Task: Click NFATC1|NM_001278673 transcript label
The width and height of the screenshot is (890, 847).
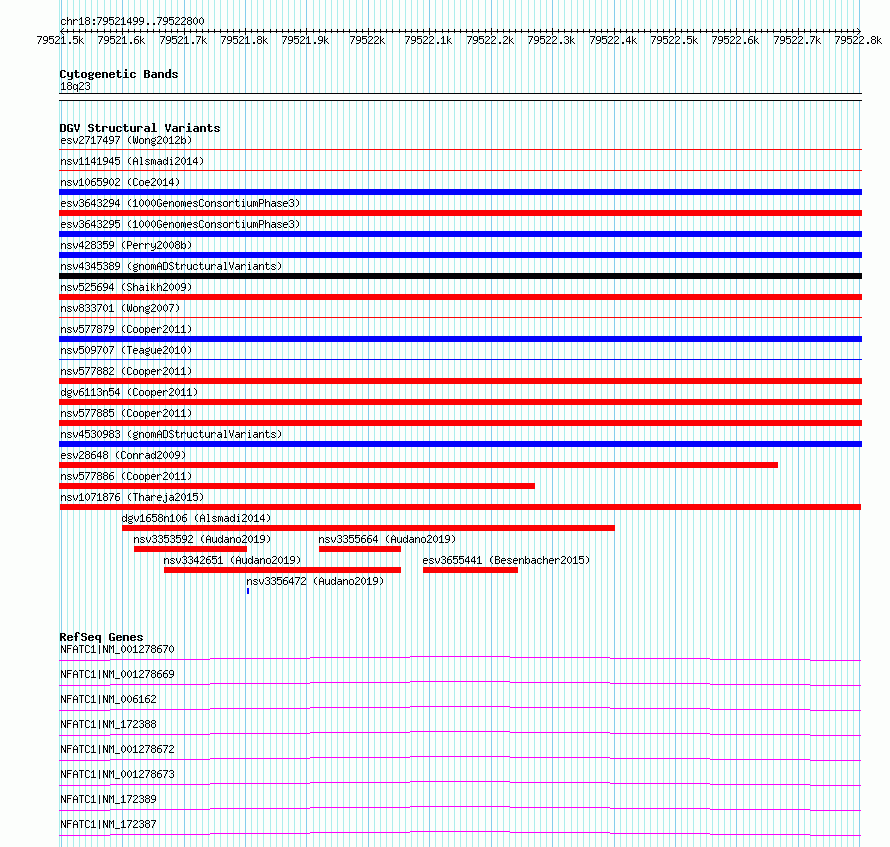Action: [117, 774]
